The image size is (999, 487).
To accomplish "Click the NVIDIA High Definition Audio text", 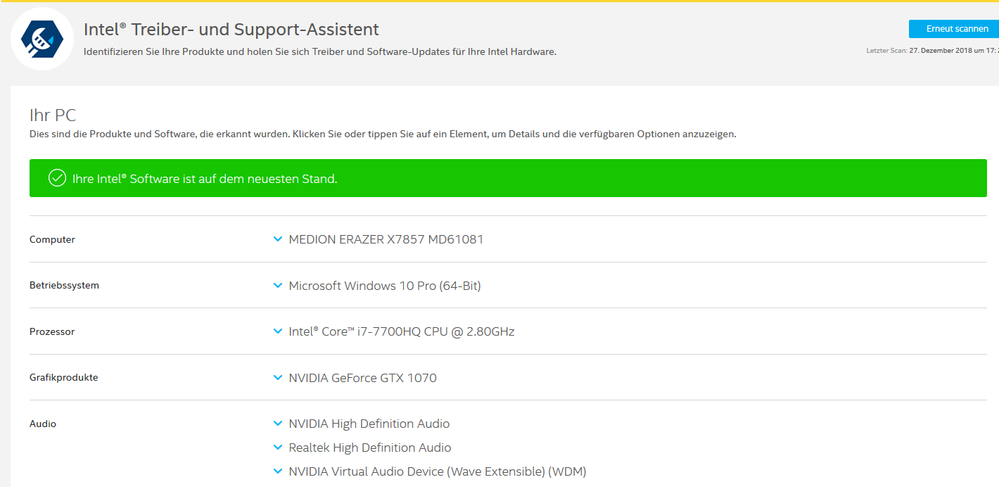I will (369, 423).
